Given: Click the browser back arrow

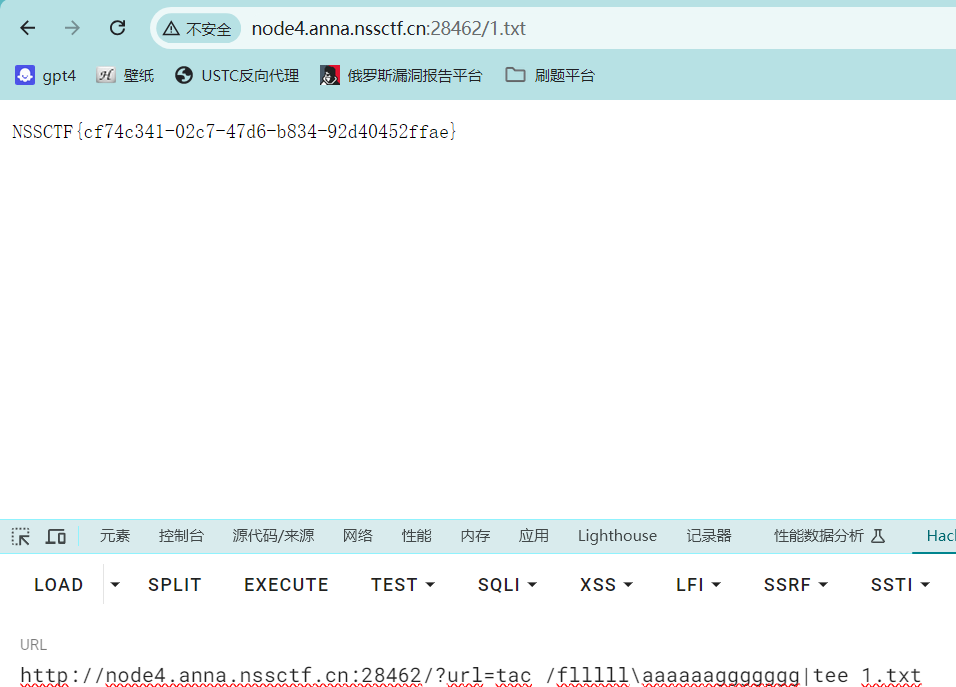Looking at the screenshot, I should coord(27,28).
